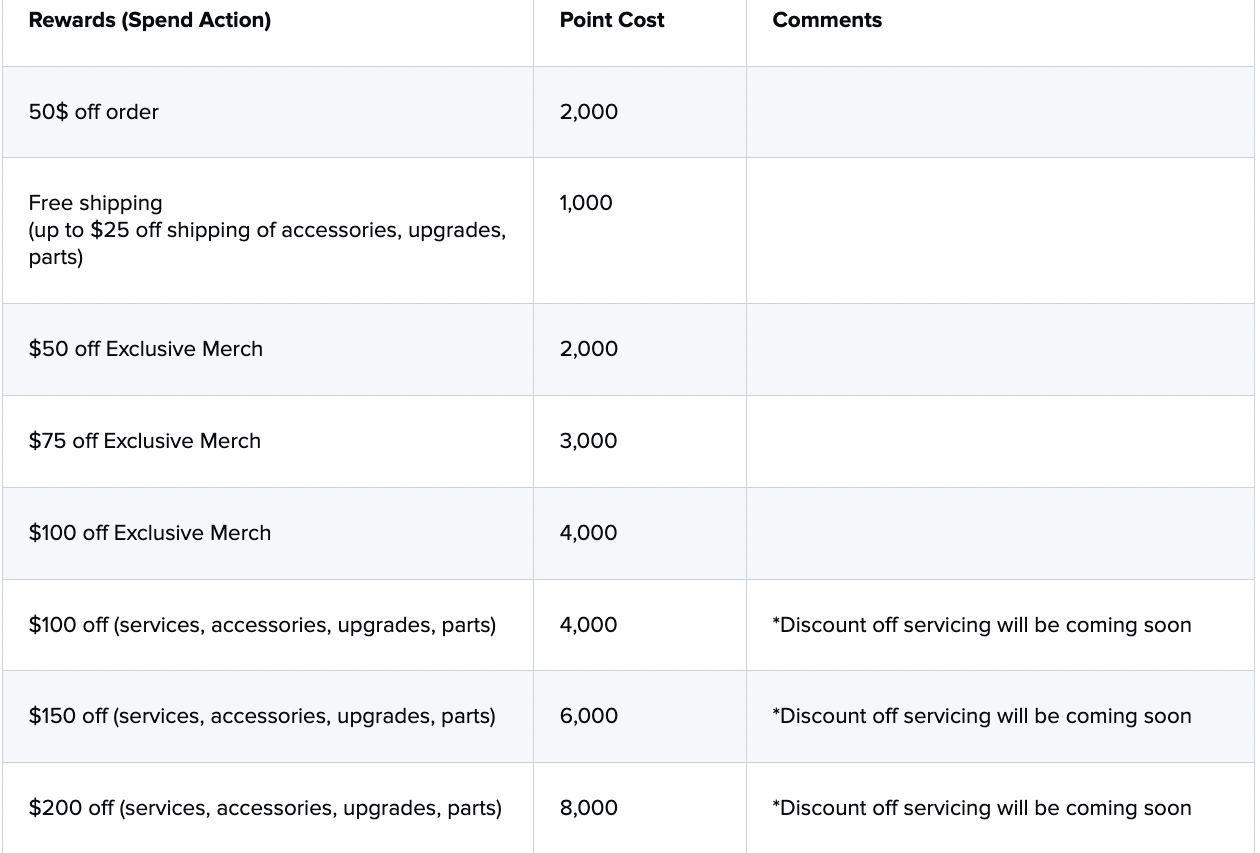Screen dimensions: 1260x853
Task: Click the servicing comment in the $200 off row
Action: coord(981,808)
